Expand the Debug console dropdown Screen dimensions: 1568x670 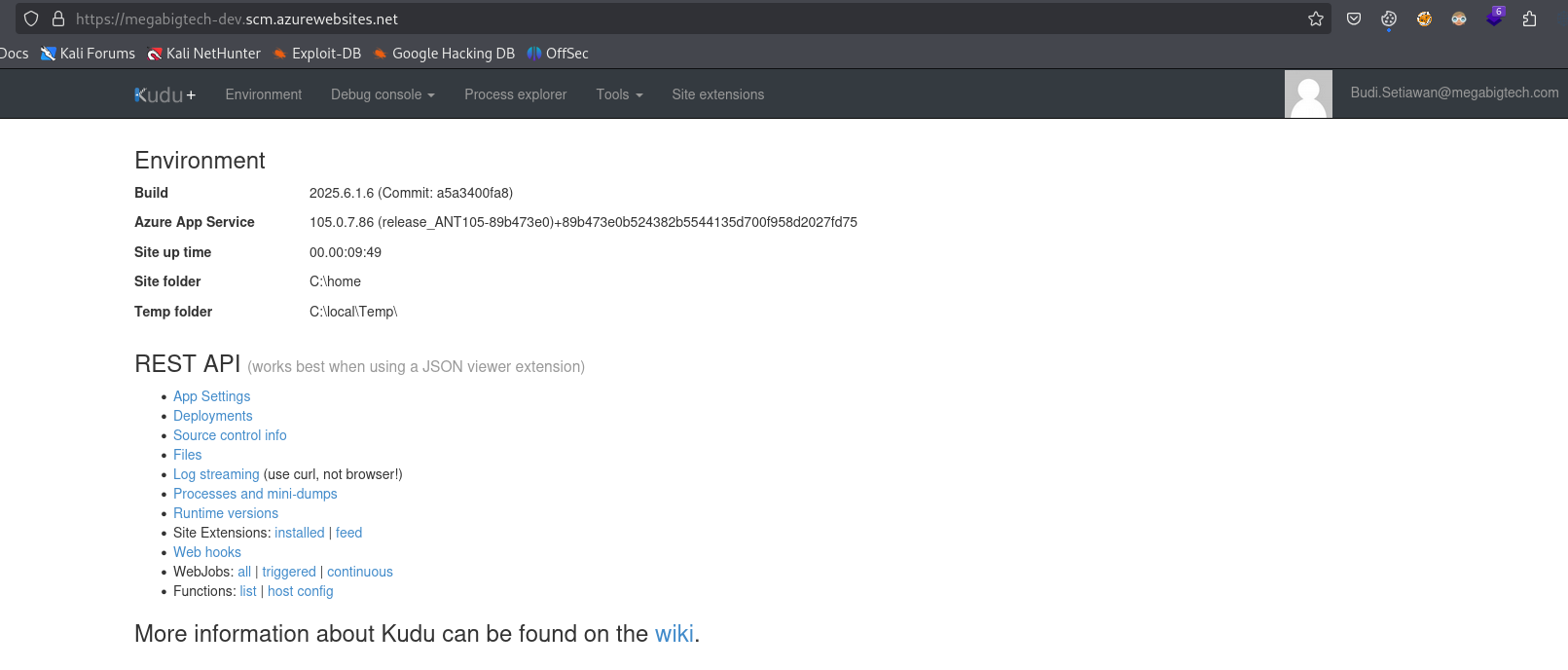click(383, 94)
